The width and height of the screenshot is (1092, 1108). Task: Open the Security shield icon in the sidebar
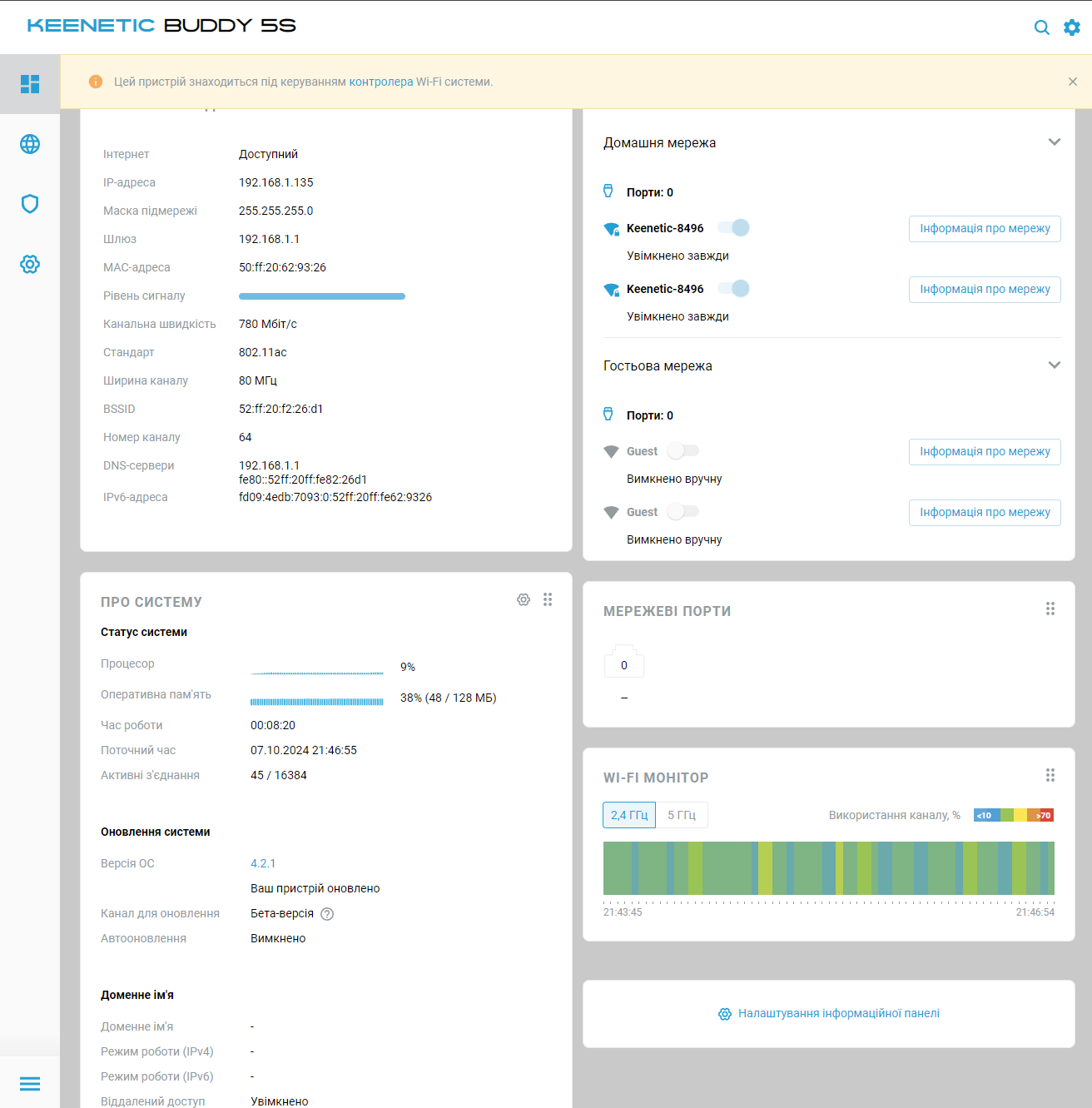[x=30, y=203]
